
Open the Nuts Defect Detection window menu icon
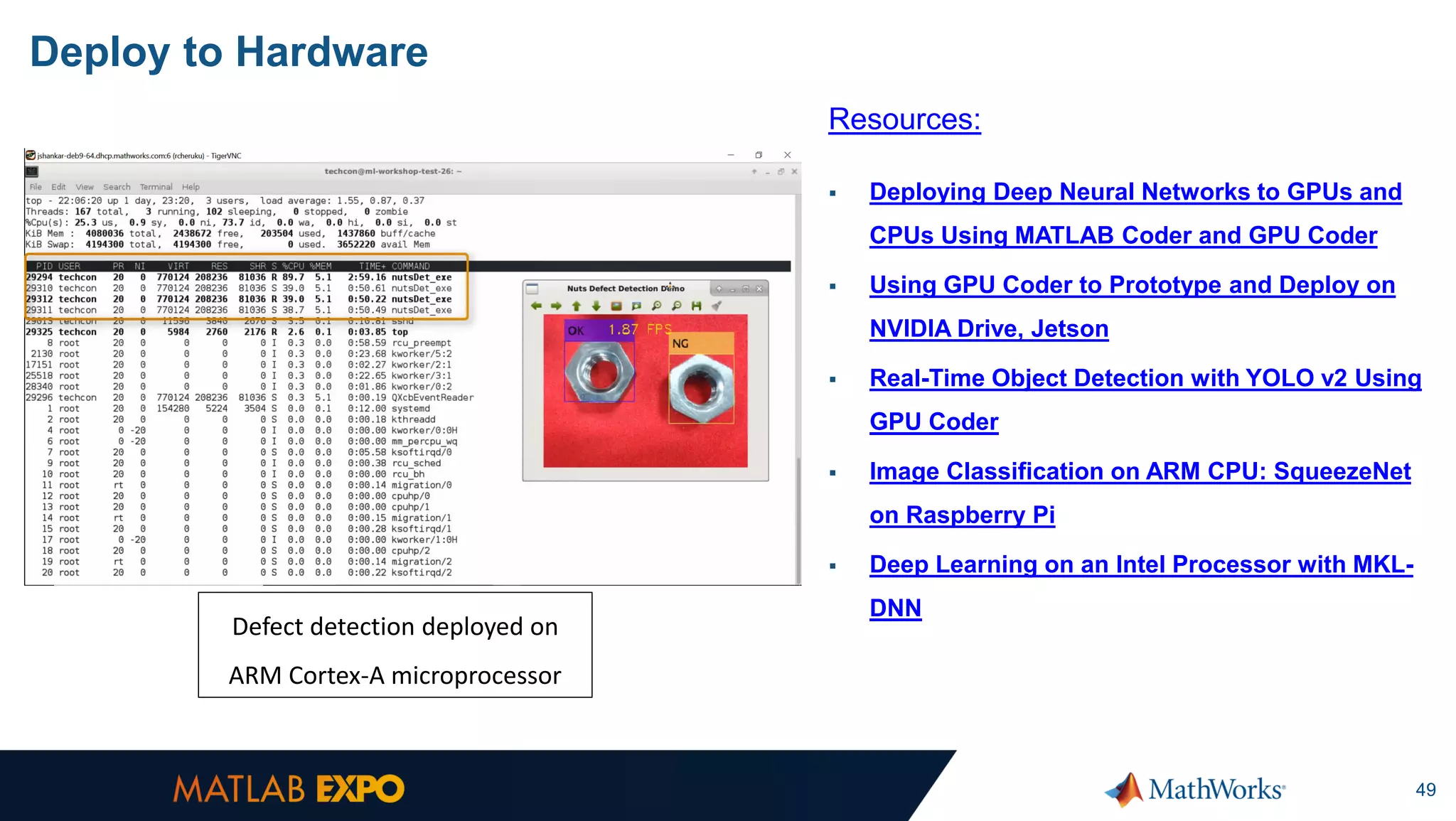(532, 289)
